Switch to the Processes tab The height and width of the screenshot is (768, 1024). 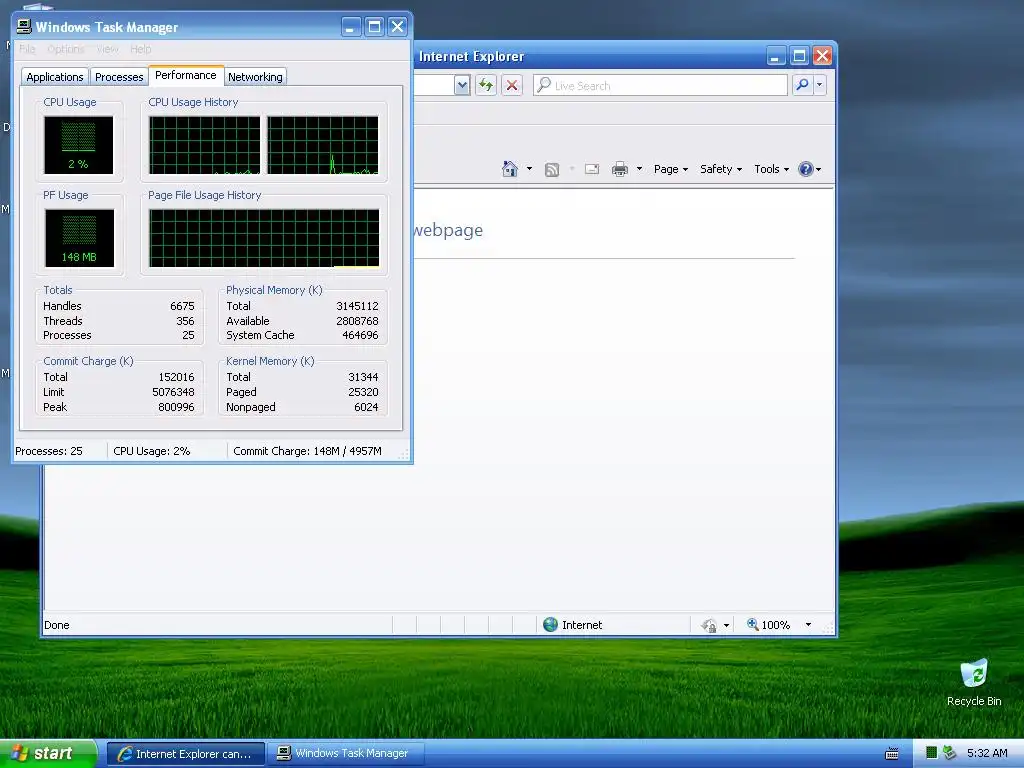119,77
